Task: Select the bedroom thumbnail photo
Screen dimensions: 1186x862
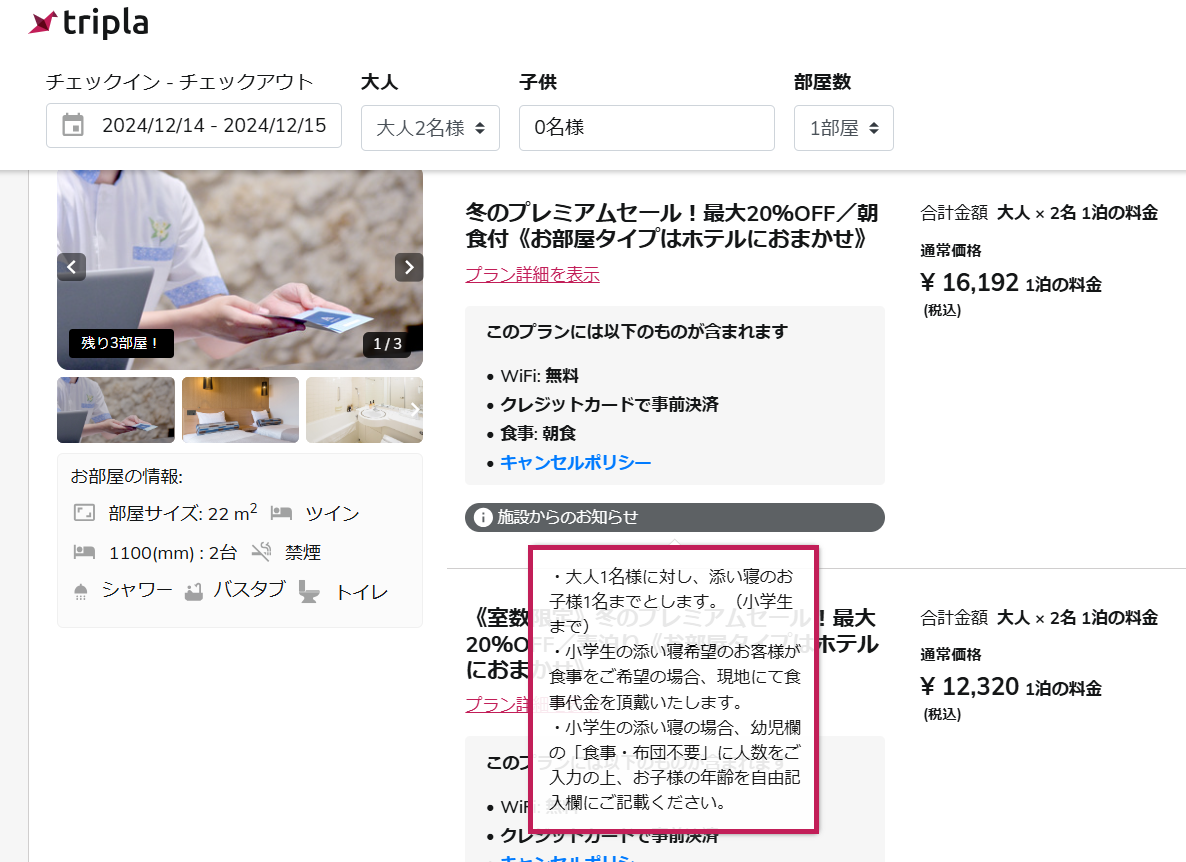Action: [241, 410]
